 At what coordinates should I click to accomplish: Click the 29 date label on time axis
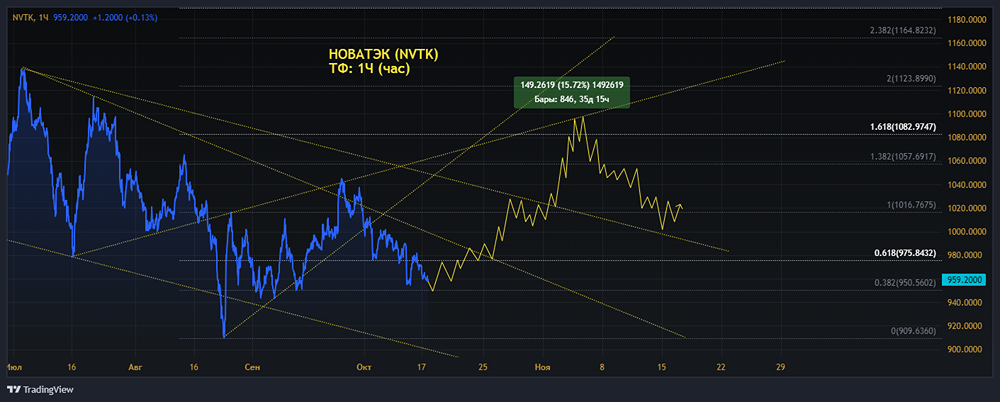coord(781,368)
